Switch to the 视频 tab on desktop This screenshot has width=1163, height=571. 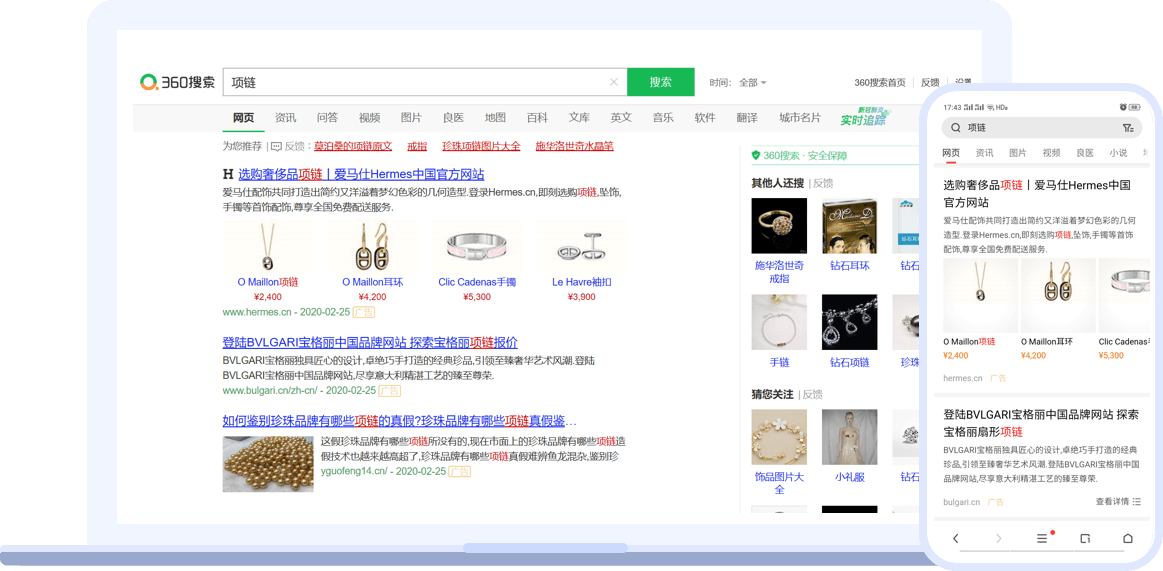369,117
